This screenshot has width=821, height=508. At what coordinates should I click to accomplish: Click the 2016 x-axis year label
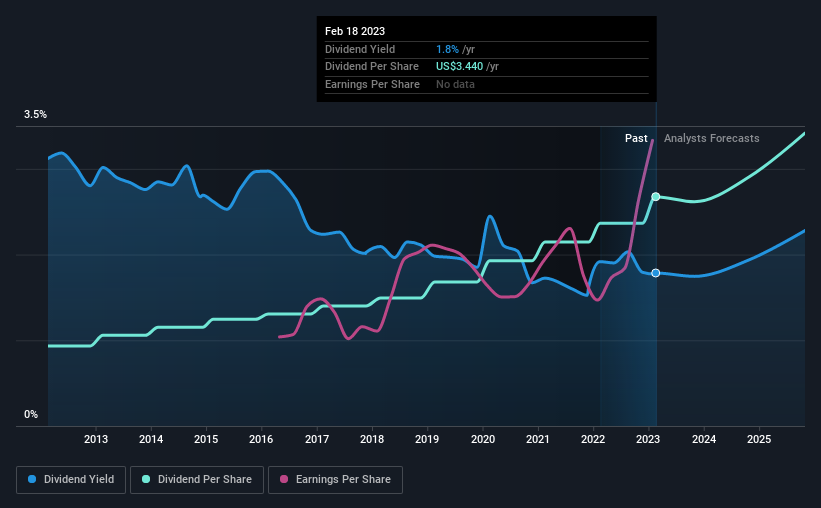261,439
